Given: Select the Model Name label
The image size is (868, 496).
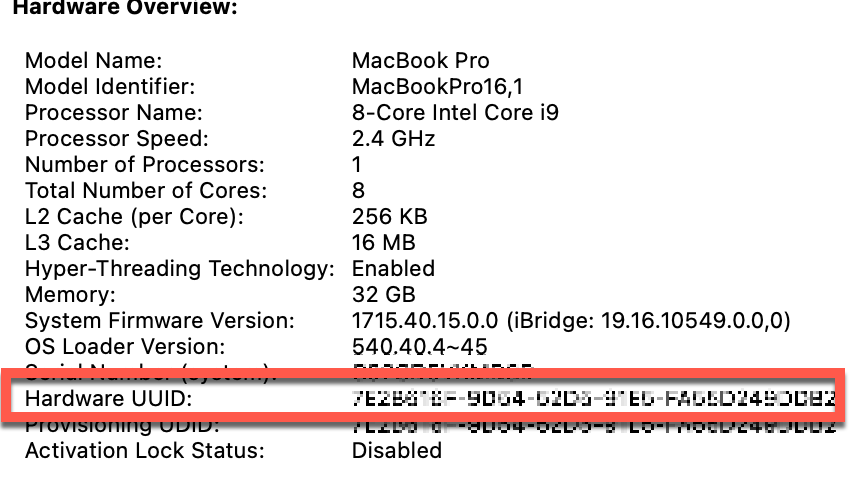Looking at the screenshot, I should [x=93, y=61].
